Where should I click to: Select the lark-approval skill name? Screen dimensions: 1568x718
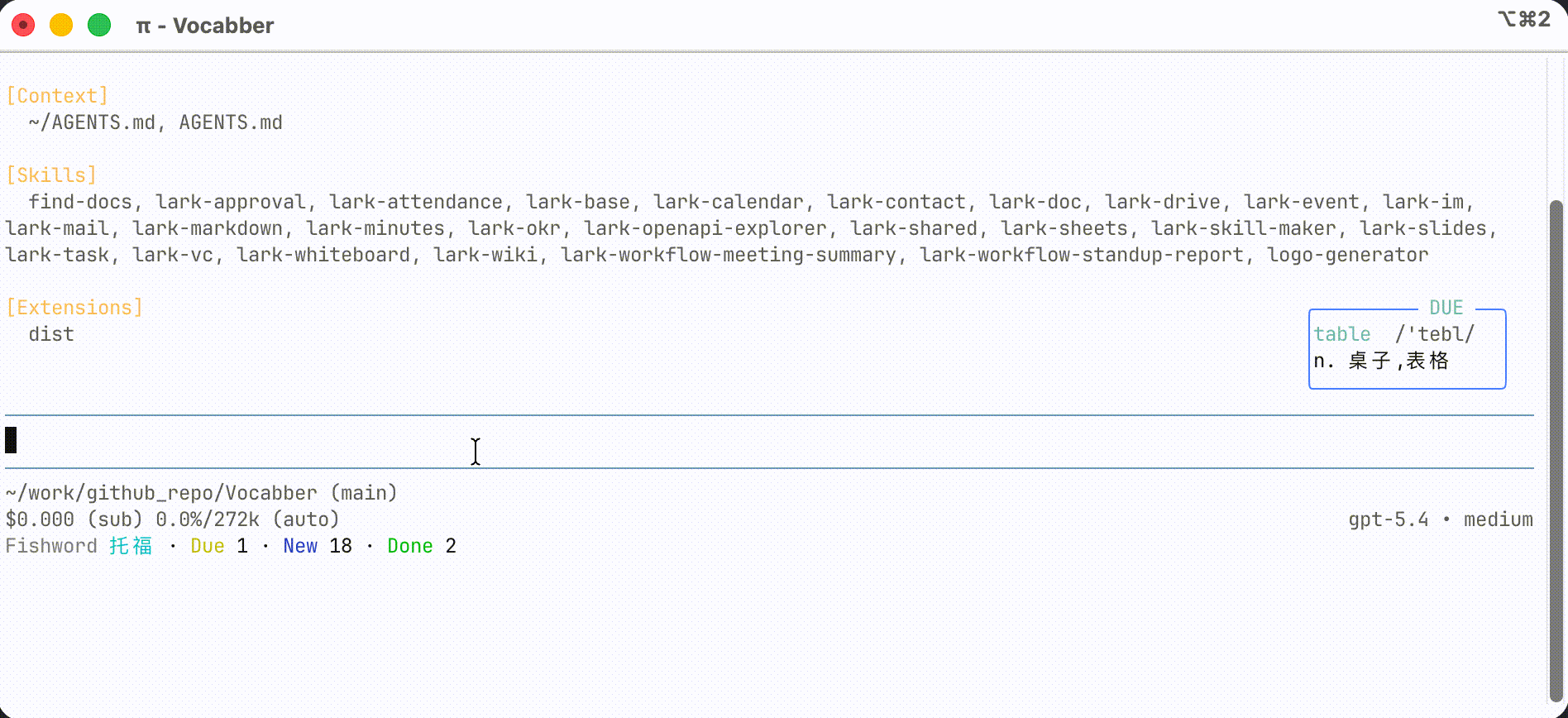(231, 202)
